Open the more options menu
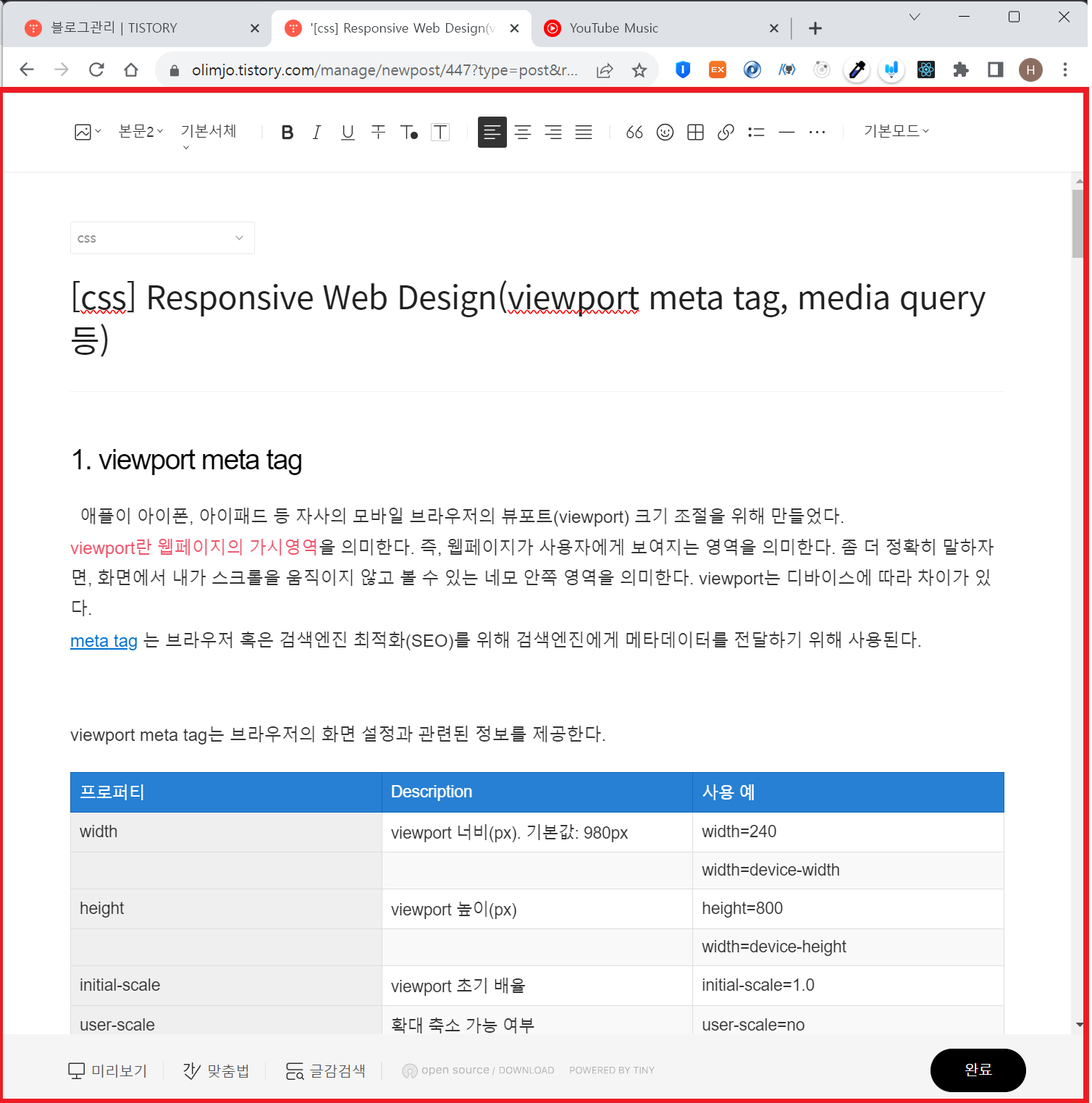The height and width of the screenshot is (1103, 1092). [817, 132]
